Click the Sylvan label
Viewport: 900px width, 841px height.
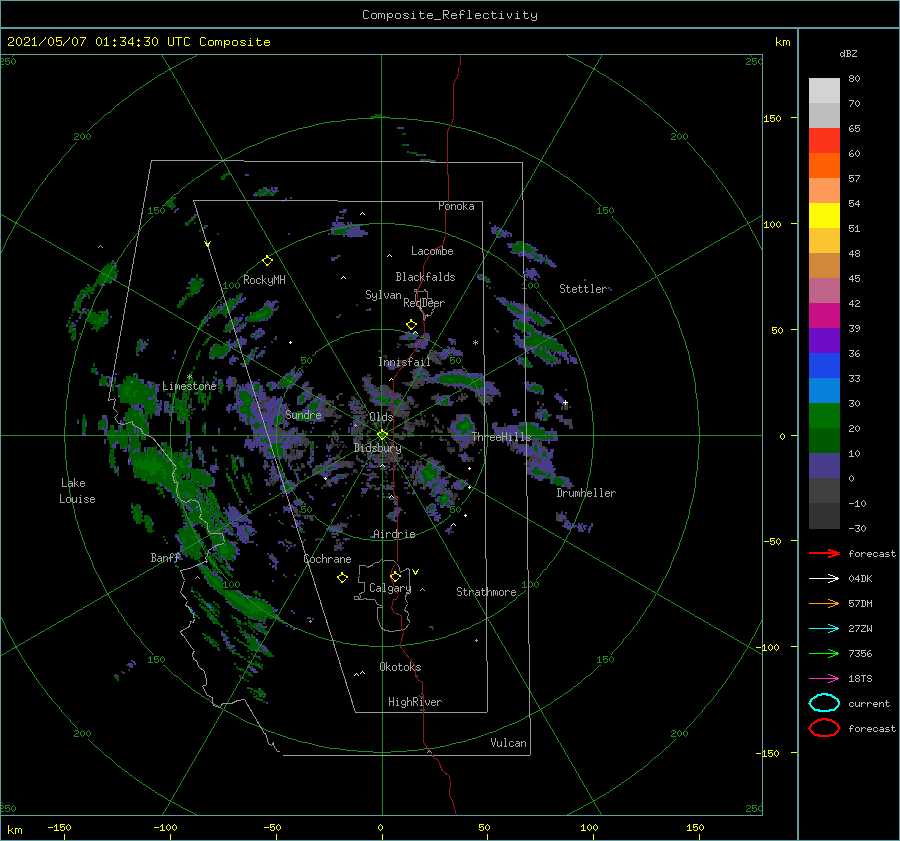(383, 295)
